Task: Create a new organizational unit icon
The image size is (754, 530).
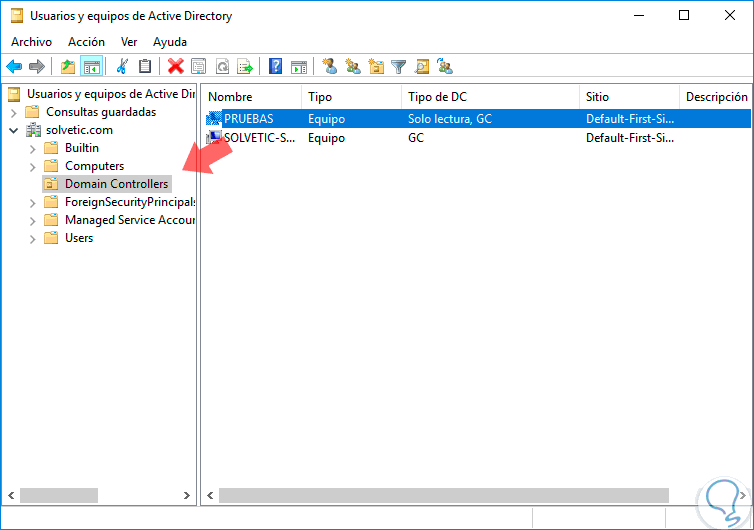Action: click(376, 66)
